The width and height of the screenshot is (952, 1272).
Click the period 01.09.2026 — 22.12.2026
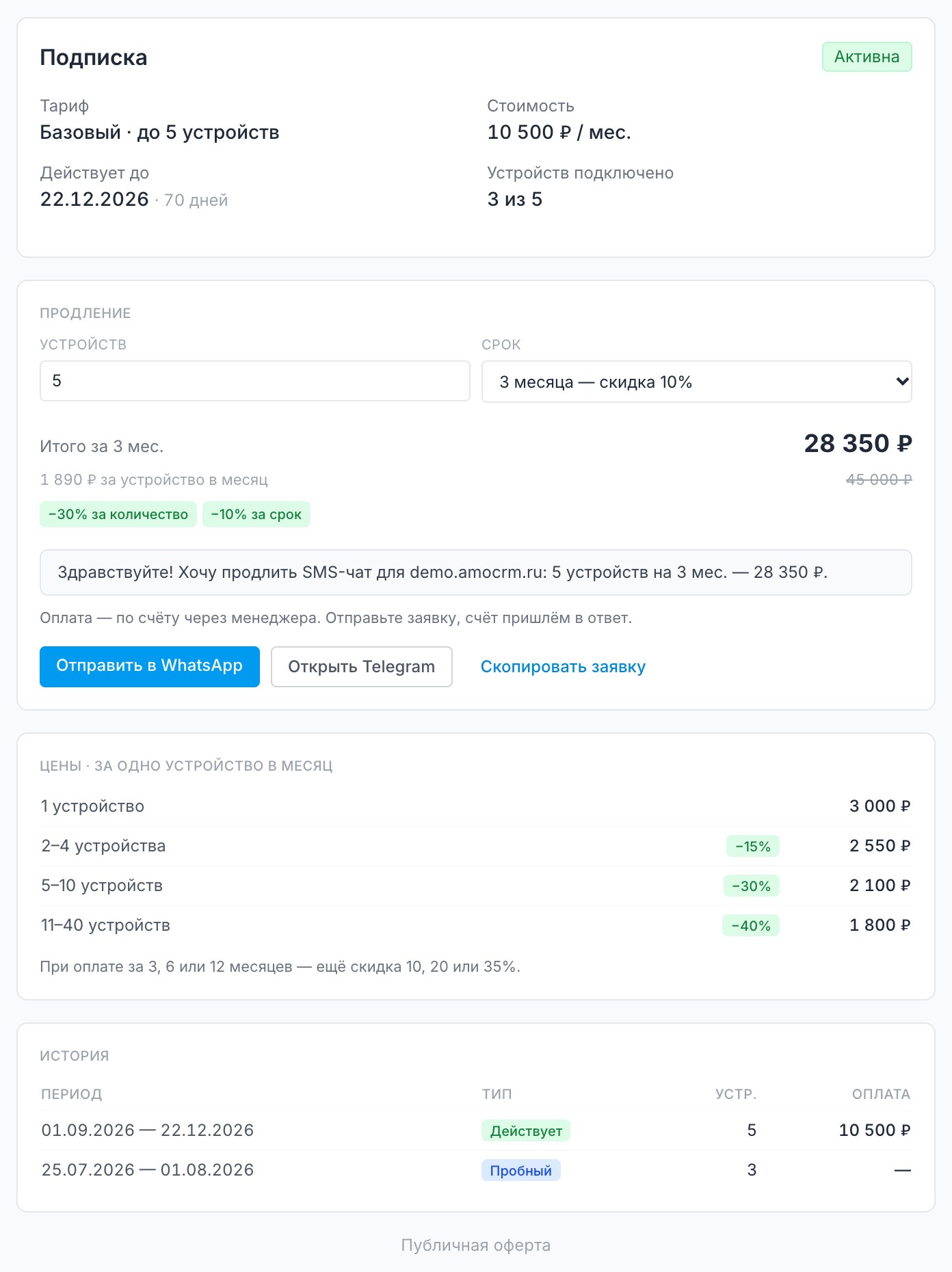pyautogui.click(x=148, y=1130)
